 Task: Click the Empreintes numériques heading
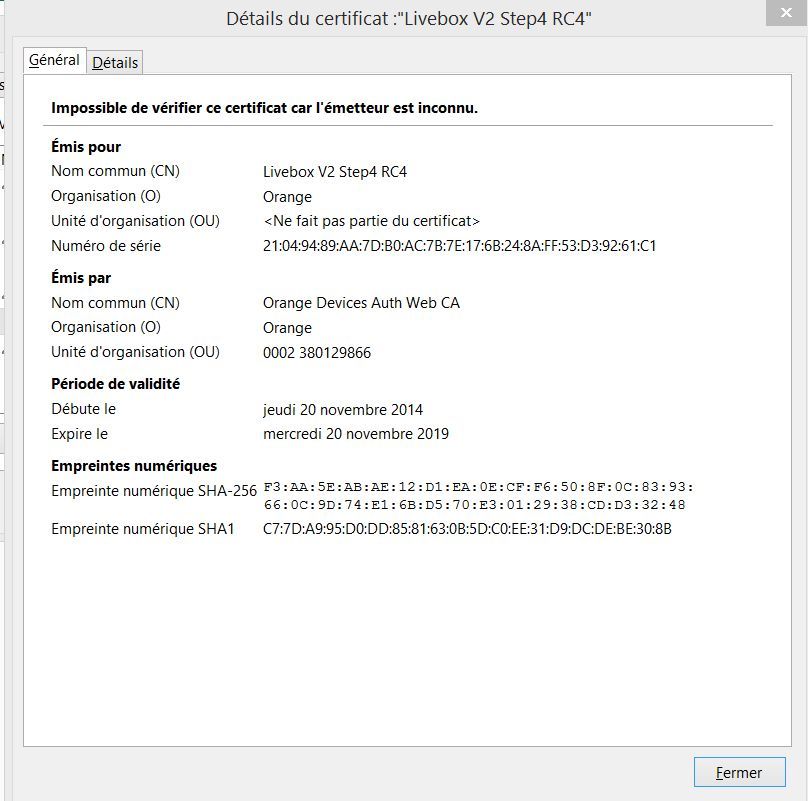pos(134,466)
